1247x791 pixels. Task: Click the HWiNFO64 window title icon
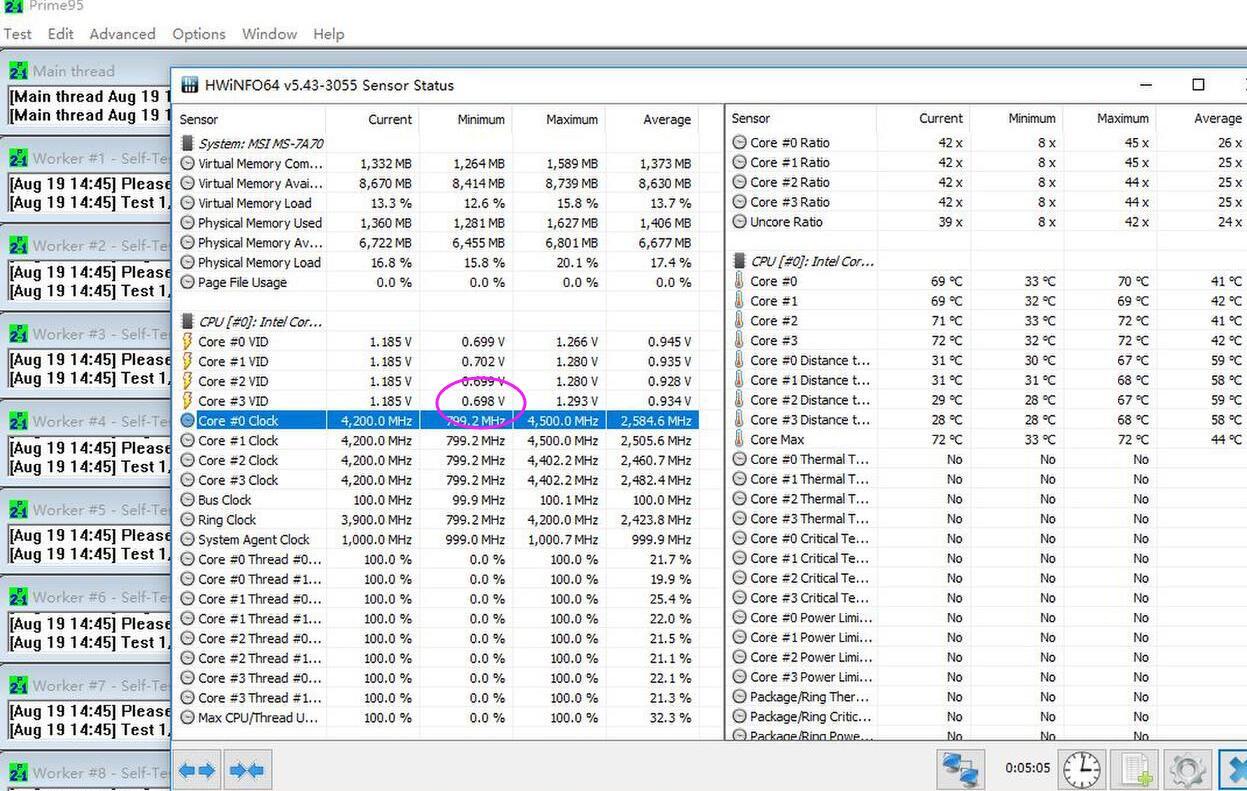pos(188,85)
